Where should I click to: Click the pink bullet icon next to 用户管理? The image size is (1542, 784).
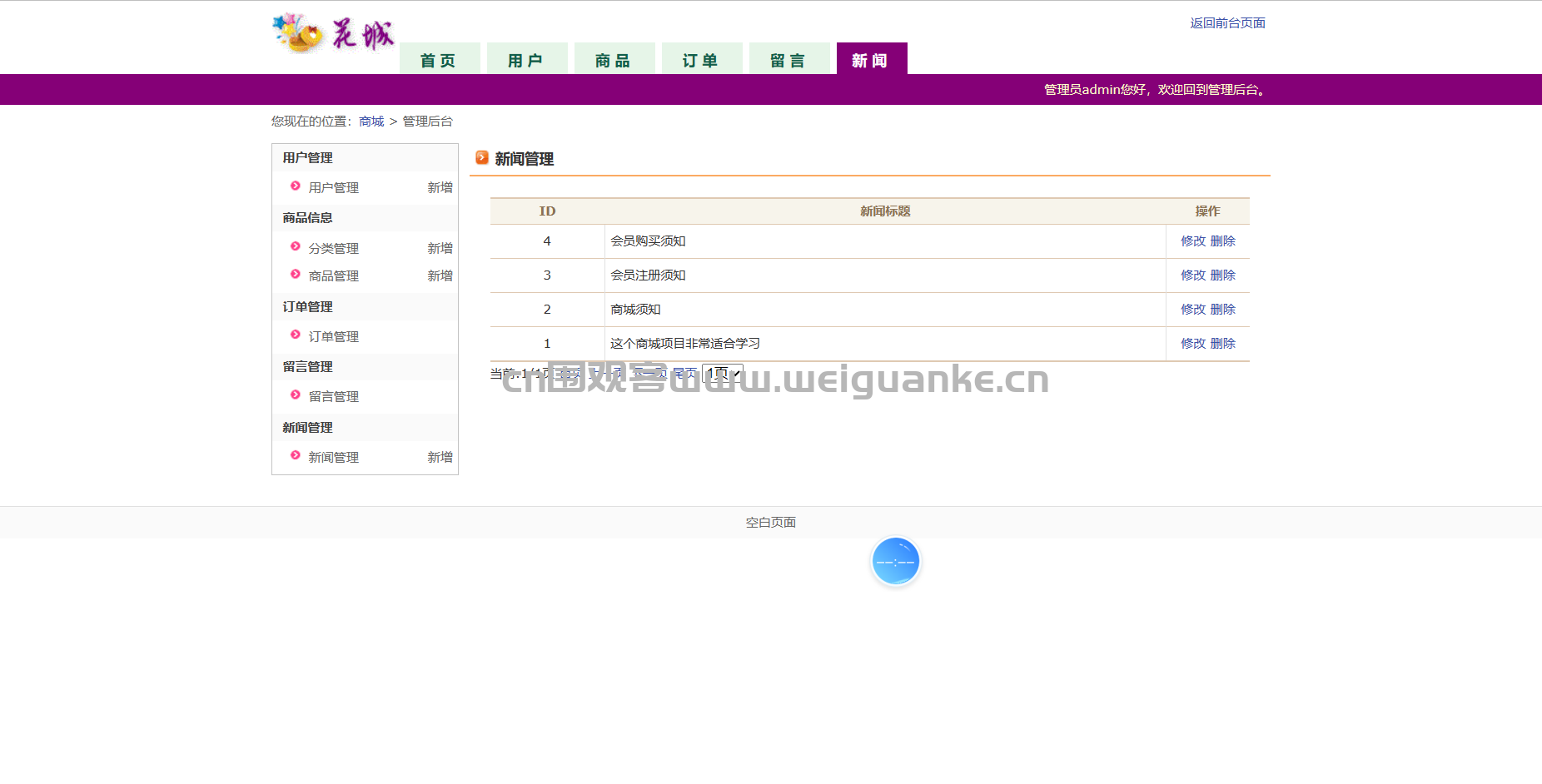pyautogui.click(x=295, y=186)
